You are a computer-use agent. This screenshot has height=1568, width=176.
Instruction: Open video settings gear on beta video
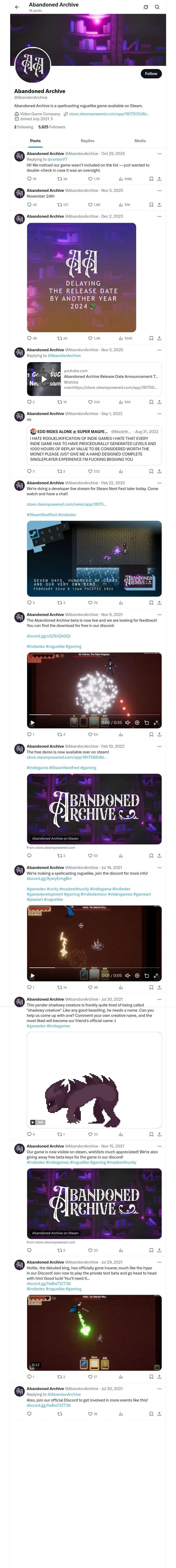[x=137, y=723]
